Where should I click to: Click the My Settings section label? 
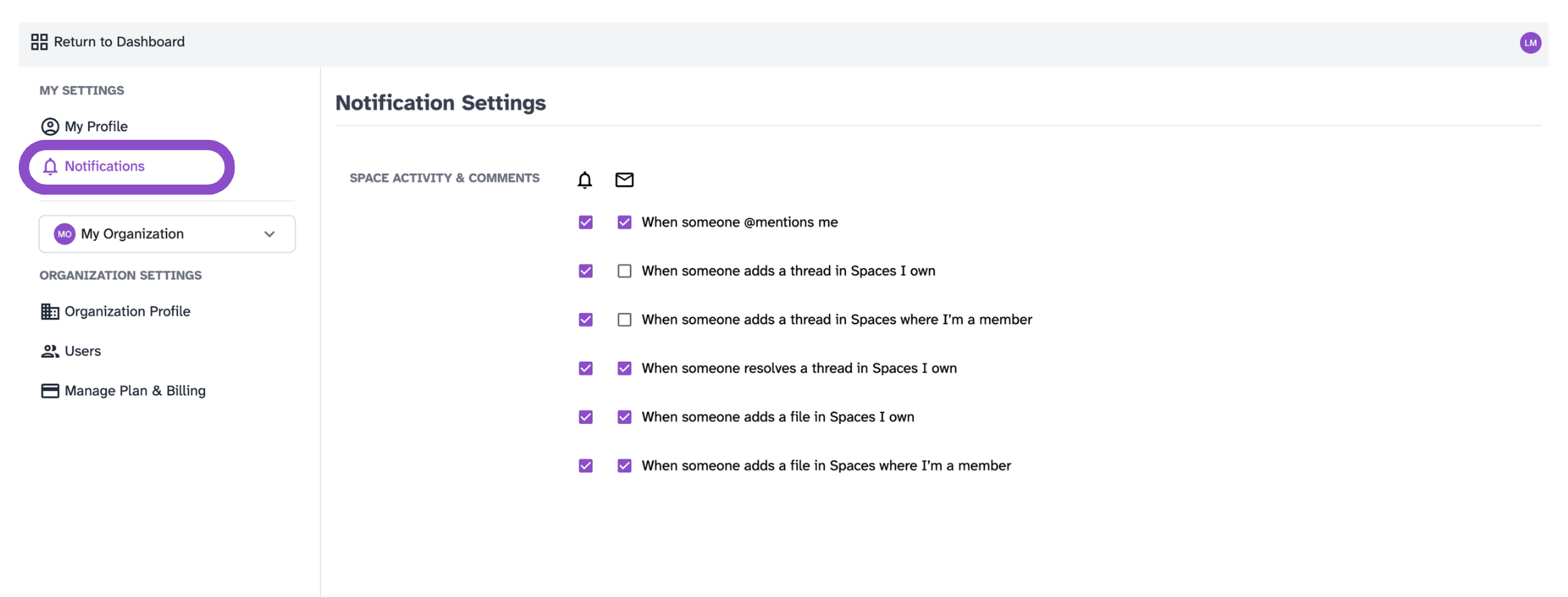point(82,91)
